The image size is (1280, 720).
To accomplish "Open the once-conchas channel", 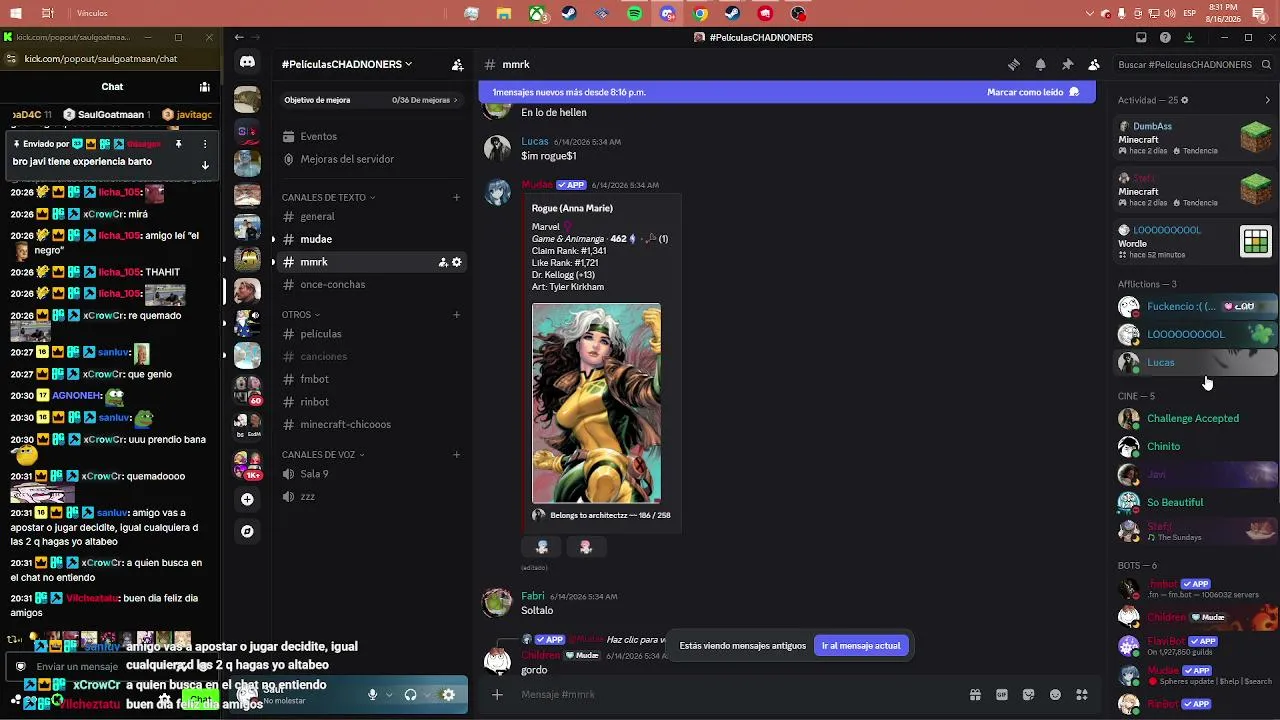I will click(x=370, y=285).
